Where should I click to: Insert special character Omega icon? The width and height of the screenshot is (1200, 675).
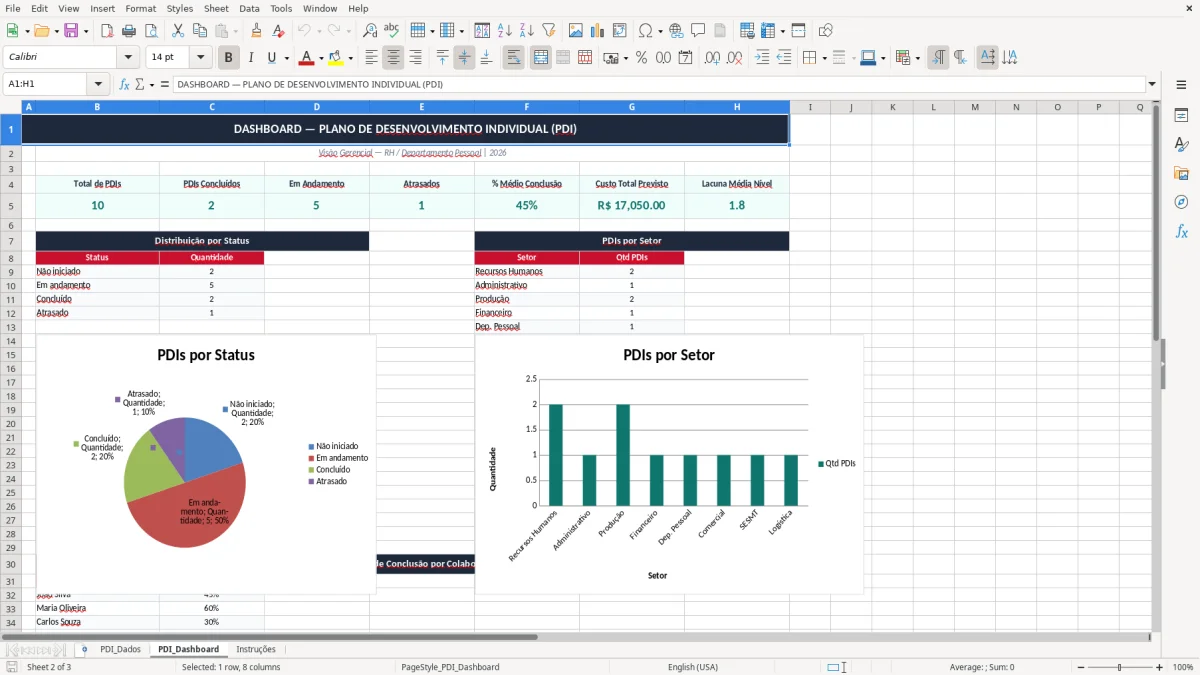[x=645, y=31]
